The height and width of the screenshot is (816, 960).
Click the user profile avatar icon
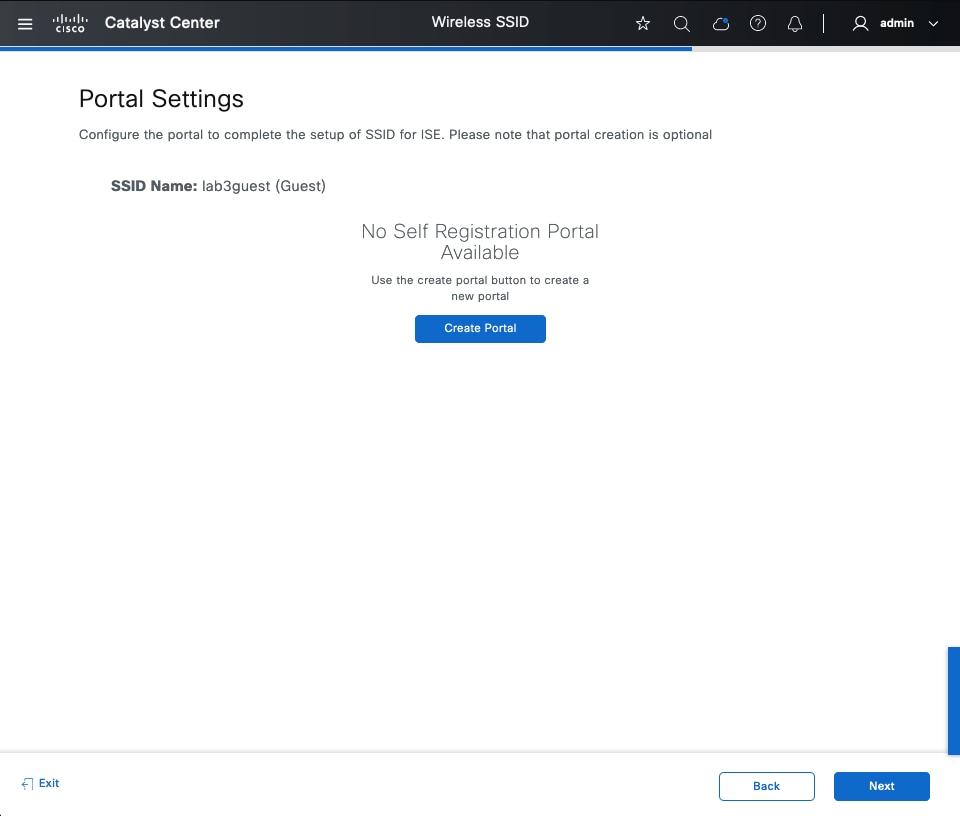tap(860, 23)
